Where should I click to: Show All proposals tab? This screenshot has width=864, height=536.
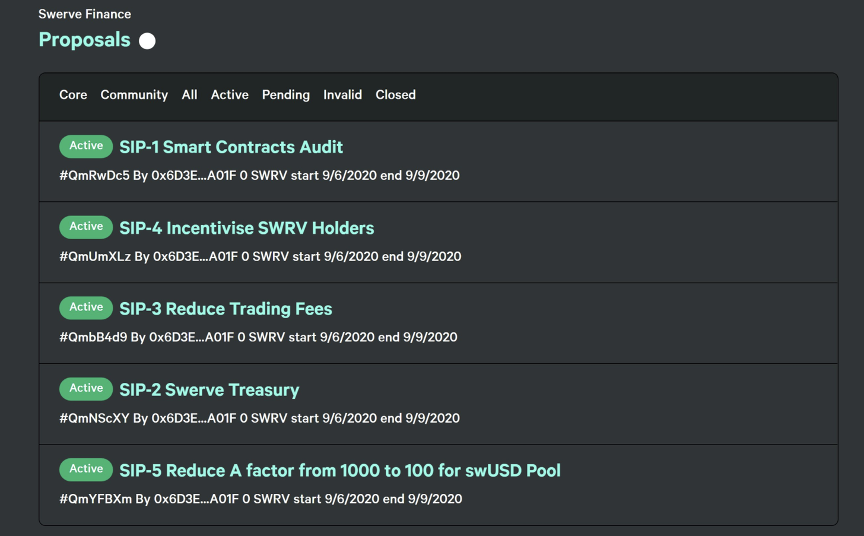pyautogui.click(x=190, y=95)
